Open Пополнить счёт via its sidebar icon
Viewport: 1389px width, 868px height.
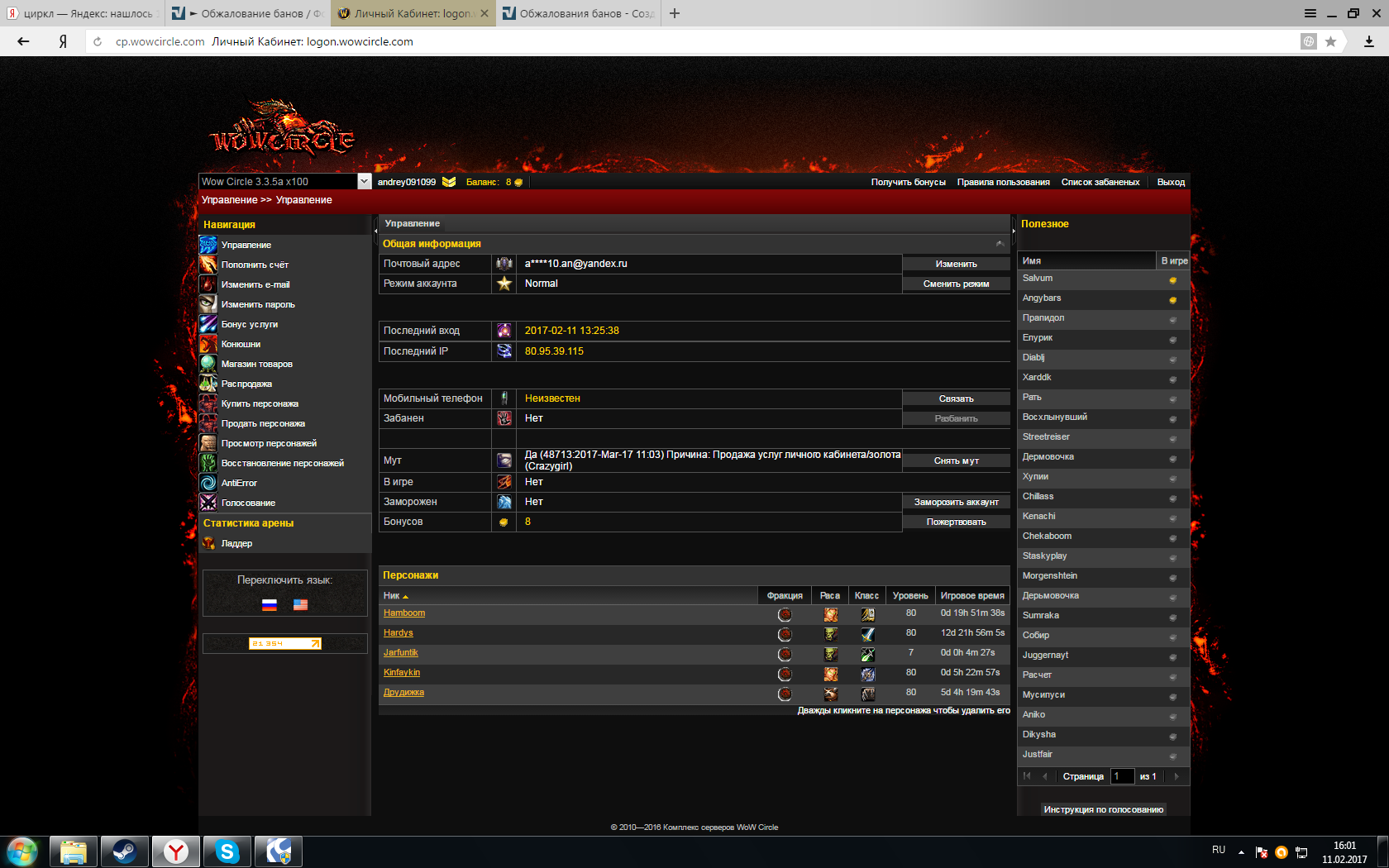pos(208,265)
